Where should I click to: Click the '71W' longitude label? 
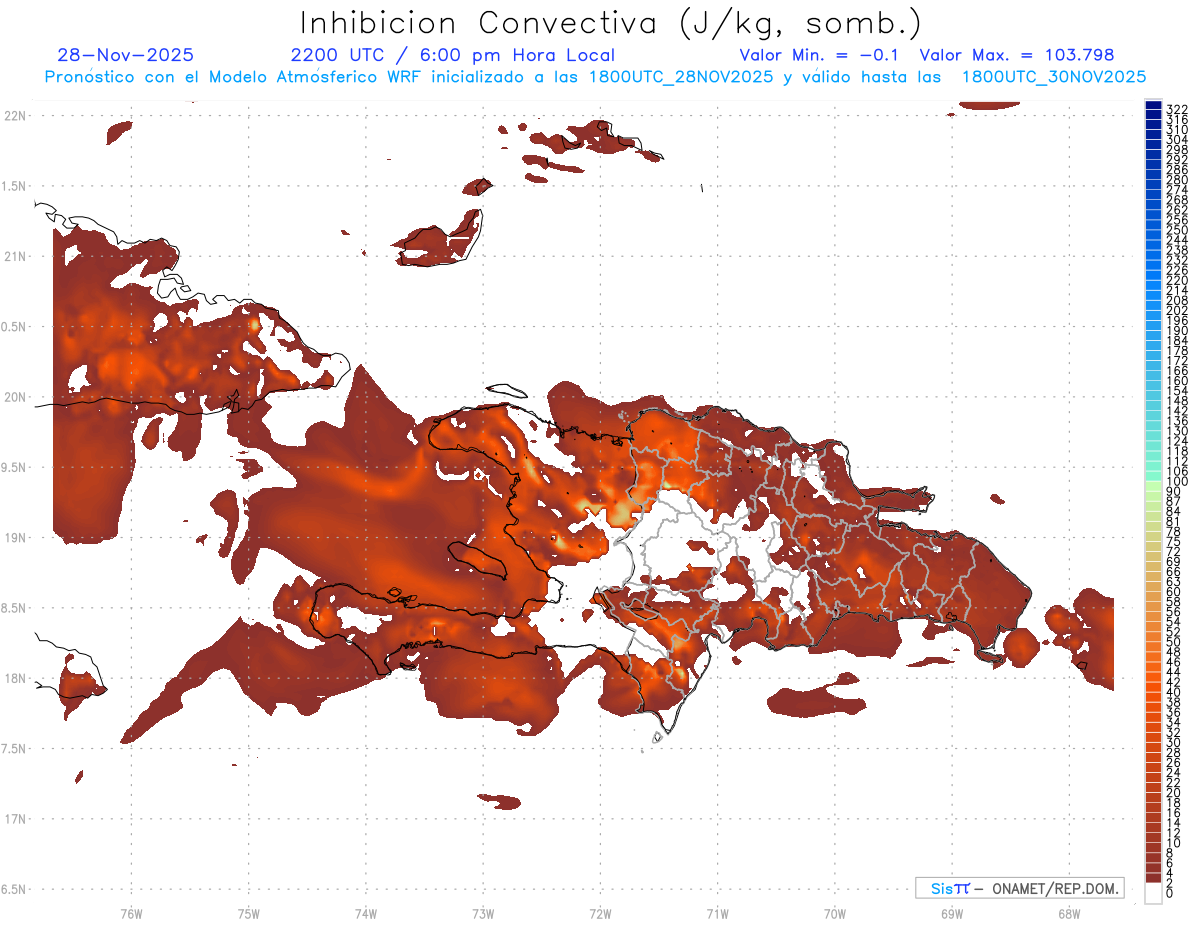click(717, 913)
